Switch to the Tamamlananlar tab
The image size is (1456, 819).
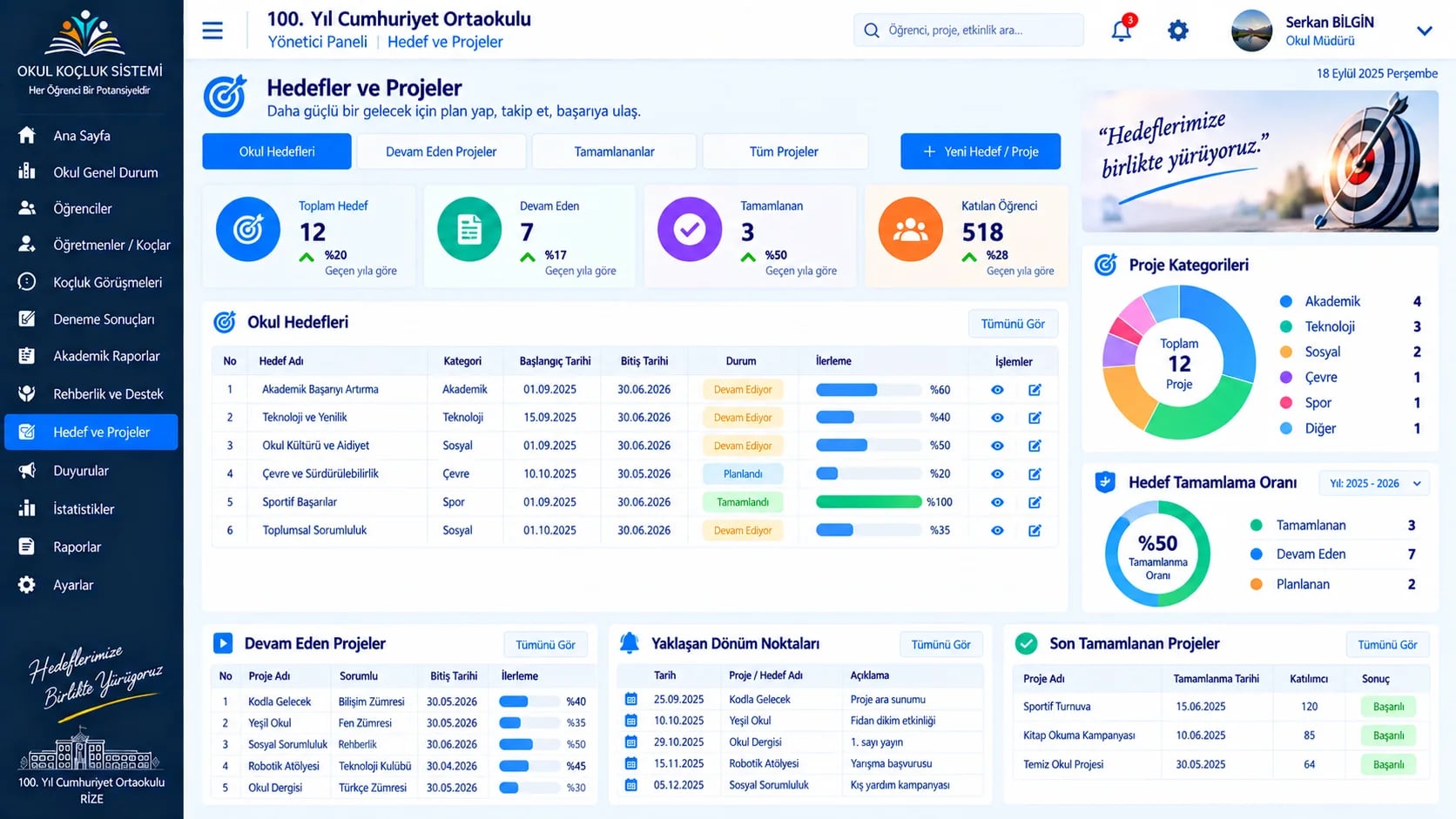(614, 151)
